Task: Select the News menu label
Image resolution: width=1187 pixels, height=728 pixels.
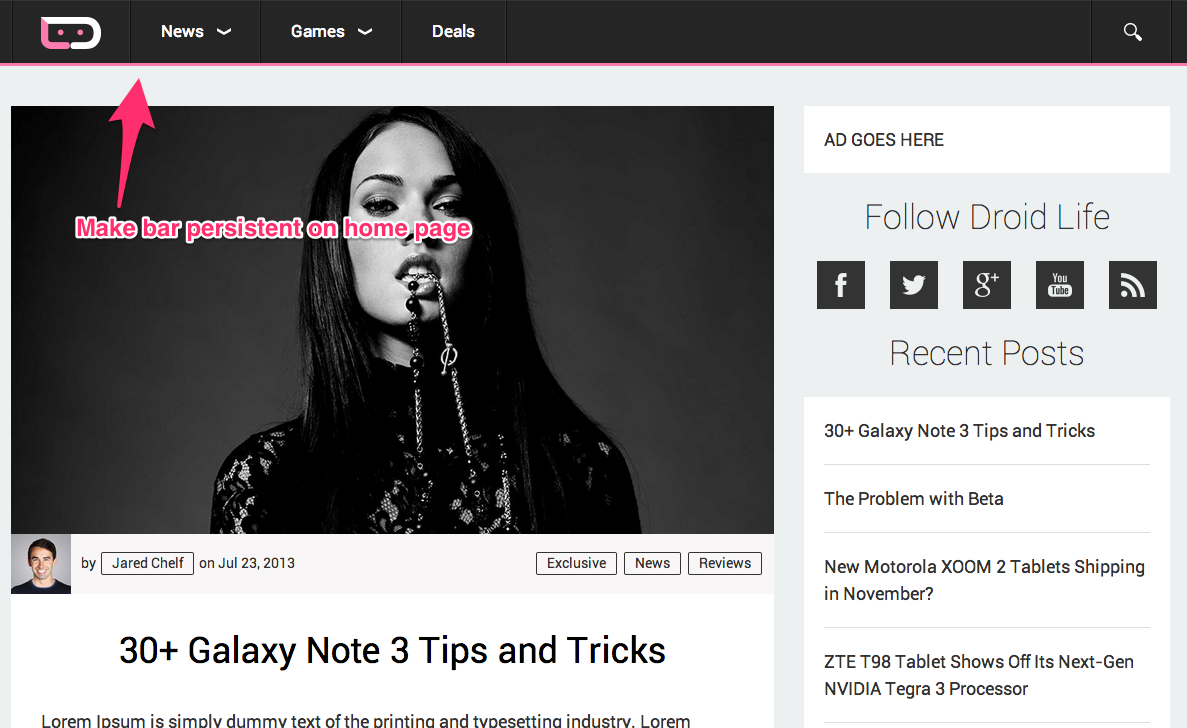Action: 182,32
